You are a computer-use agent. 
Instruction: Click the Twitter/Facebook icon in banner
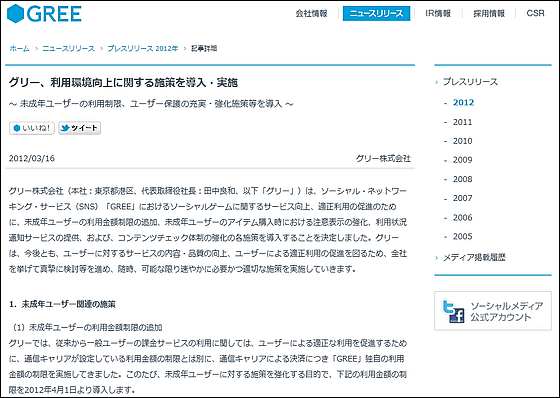[452, 311]
